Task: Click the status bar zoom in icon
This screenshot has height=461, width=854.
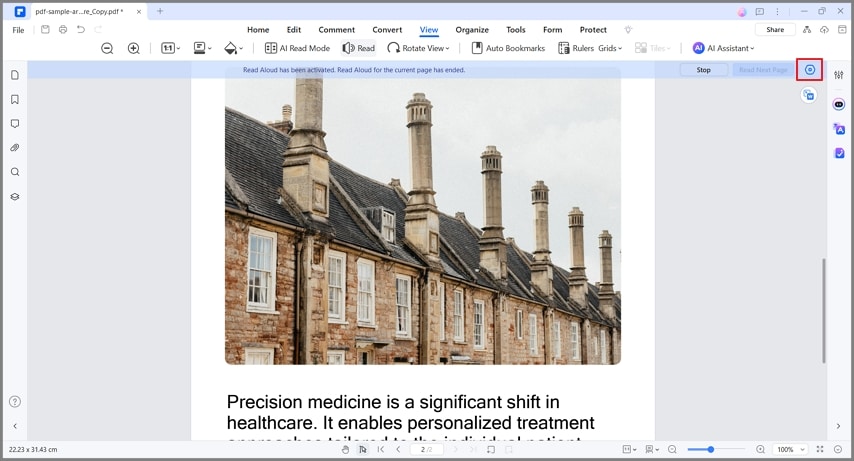Action: point(760,450)
